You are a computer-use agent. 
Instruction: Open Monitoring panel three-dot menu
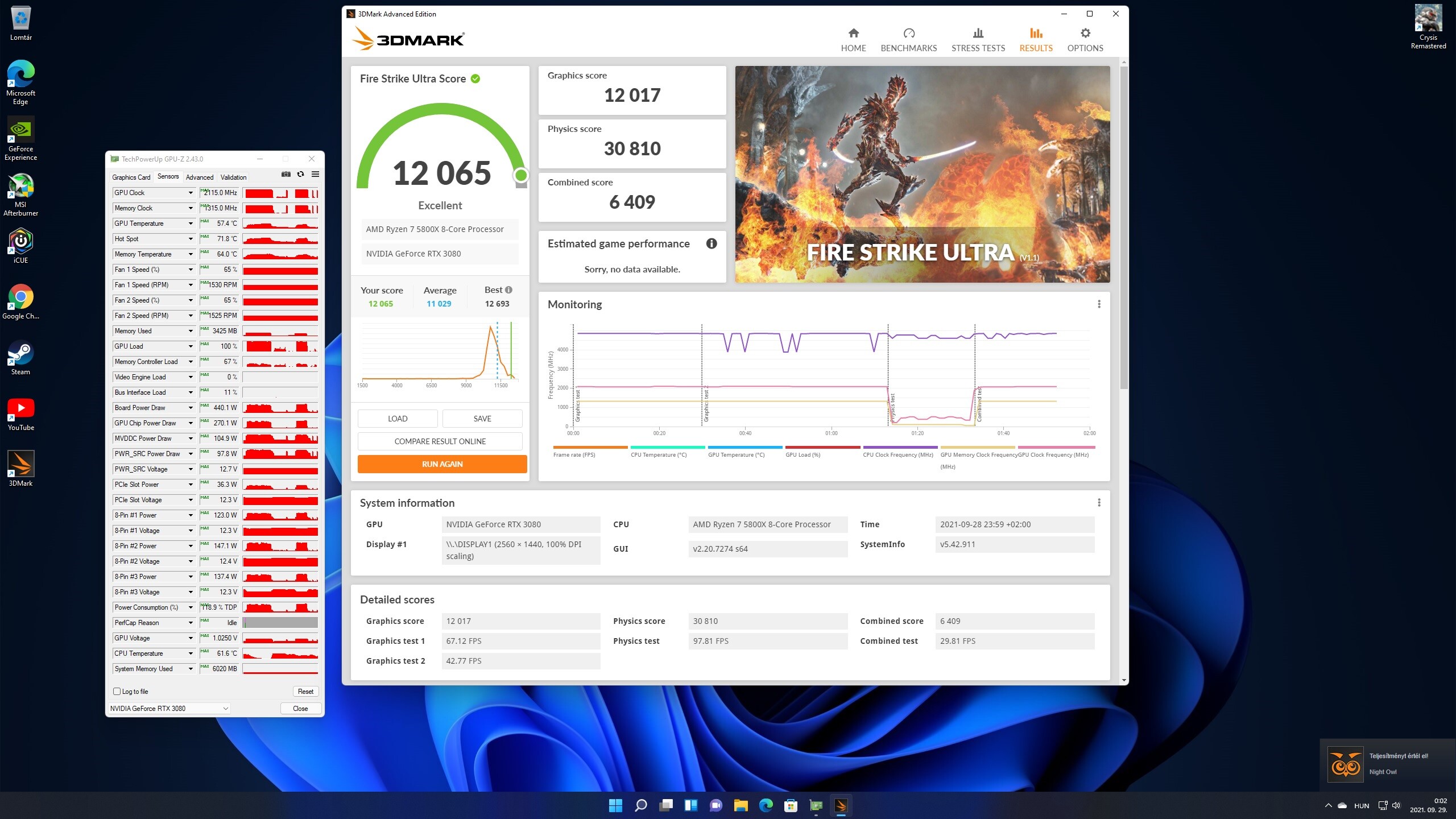coord(1099,304)
